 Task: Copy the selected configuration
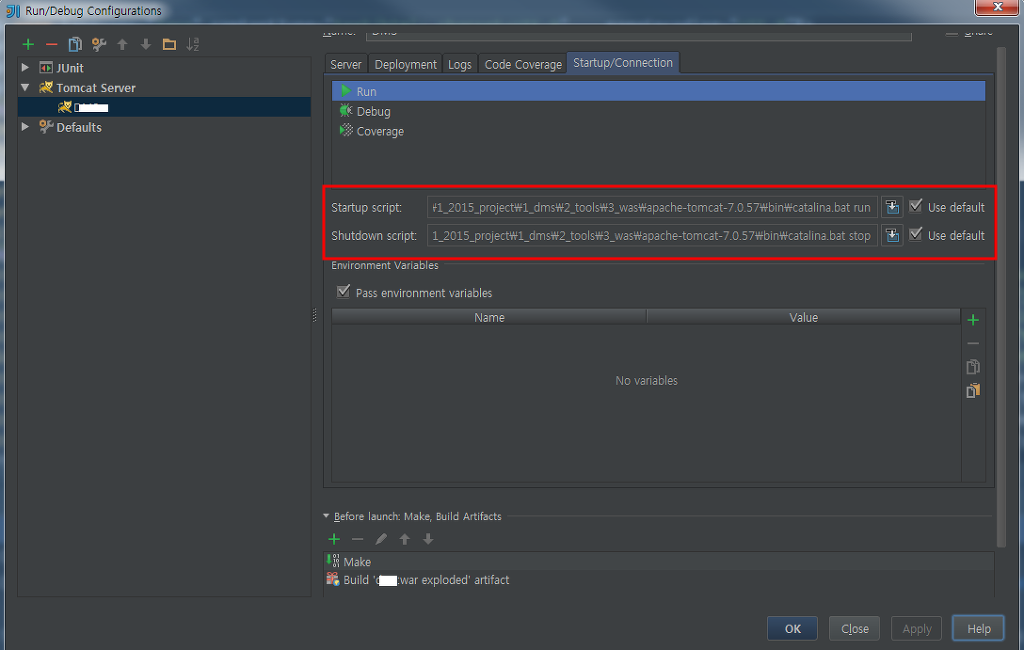click(x=75, y=44)
